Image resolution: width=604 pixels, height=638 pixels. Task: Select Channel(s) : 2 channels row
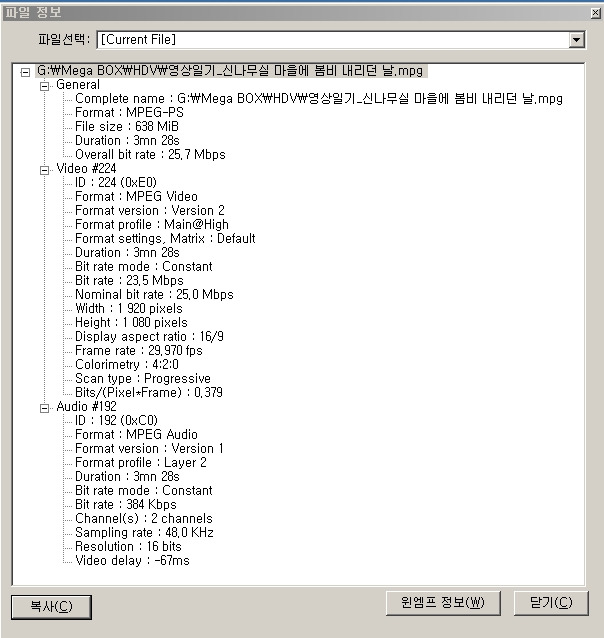coord(144,519)
